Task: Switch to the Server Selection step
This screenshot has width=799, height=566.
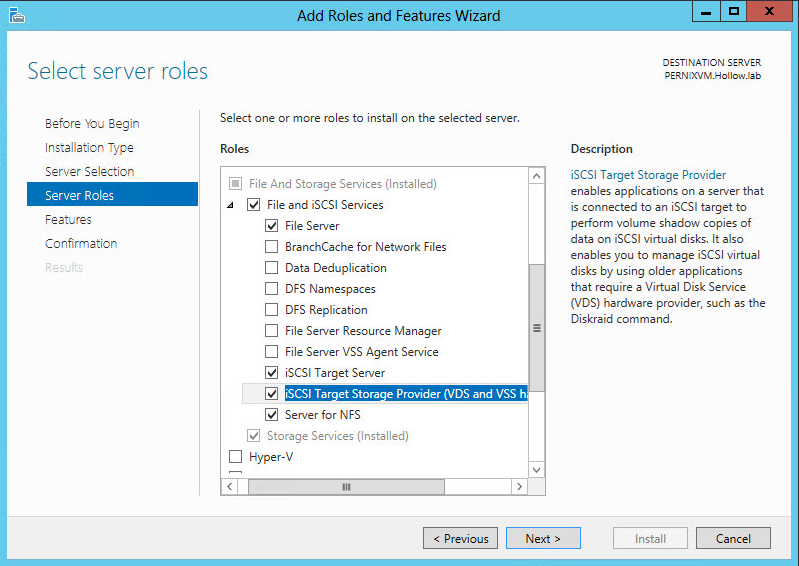Action: click(x=89, y=172)
